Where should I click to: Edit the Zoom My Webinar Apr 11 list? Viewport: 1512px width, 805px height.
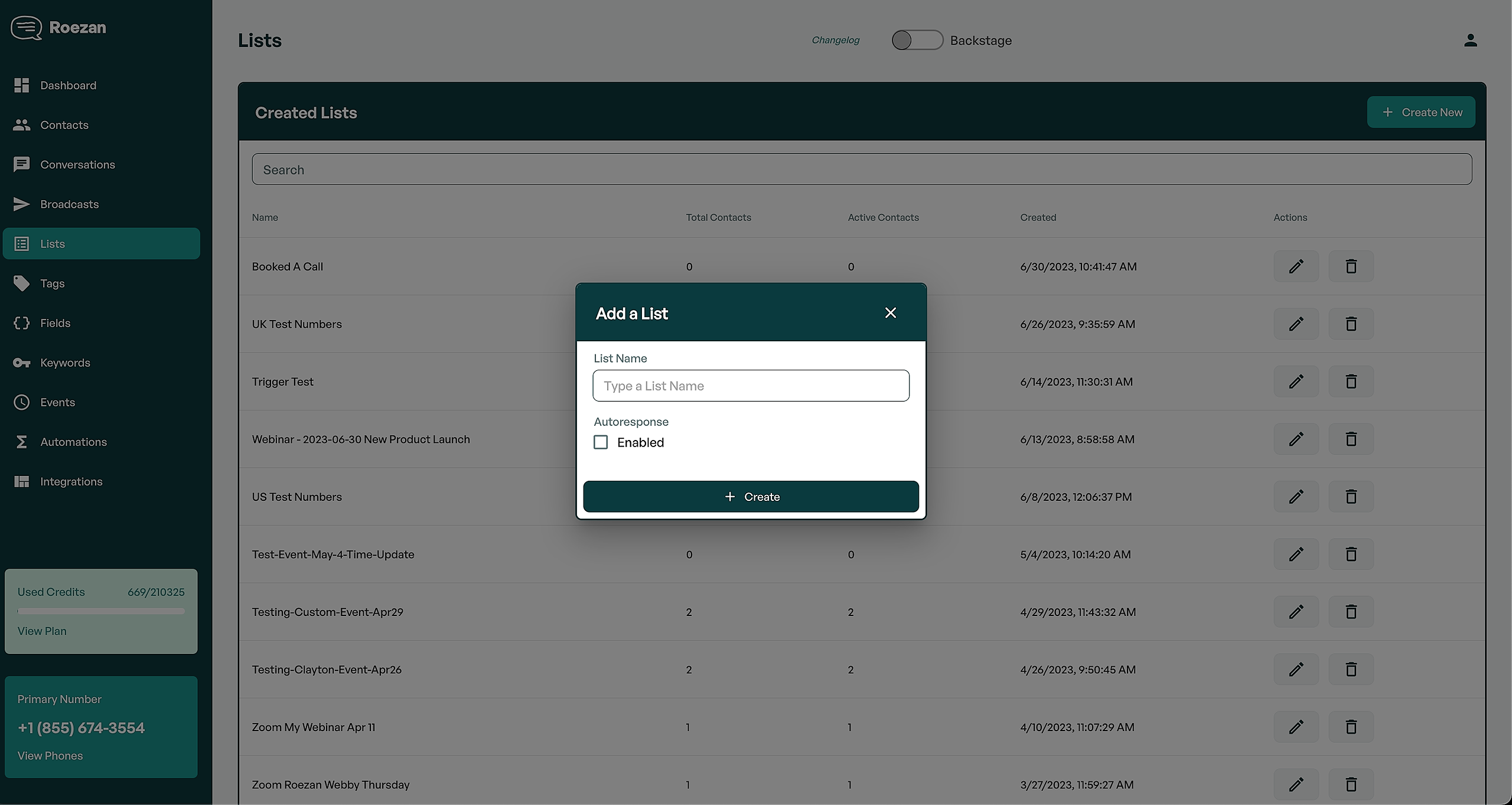pos(1296,727)
